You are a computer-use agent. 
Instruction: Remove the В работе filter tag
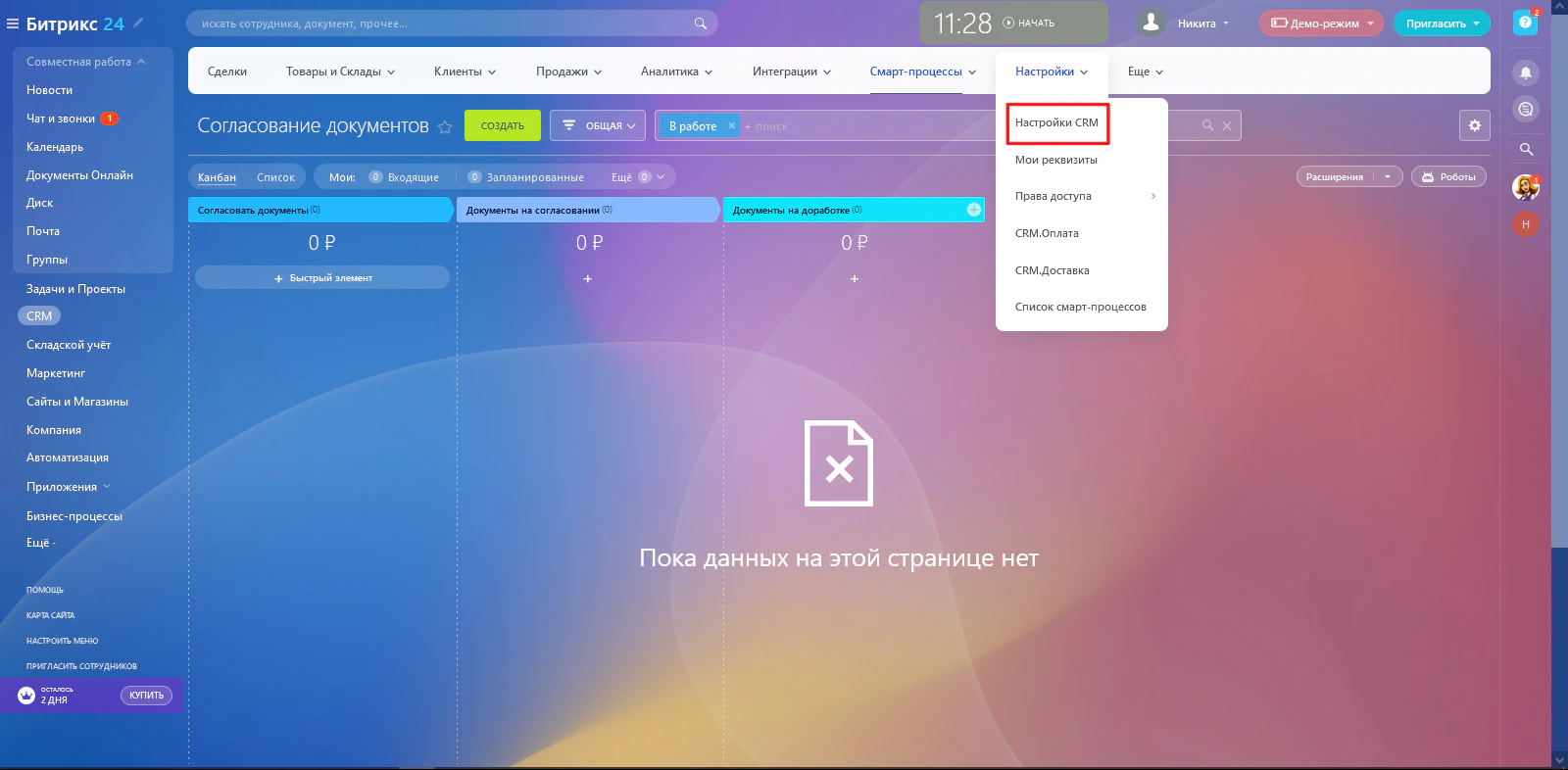pyautogui.click(x=731, y=125)
